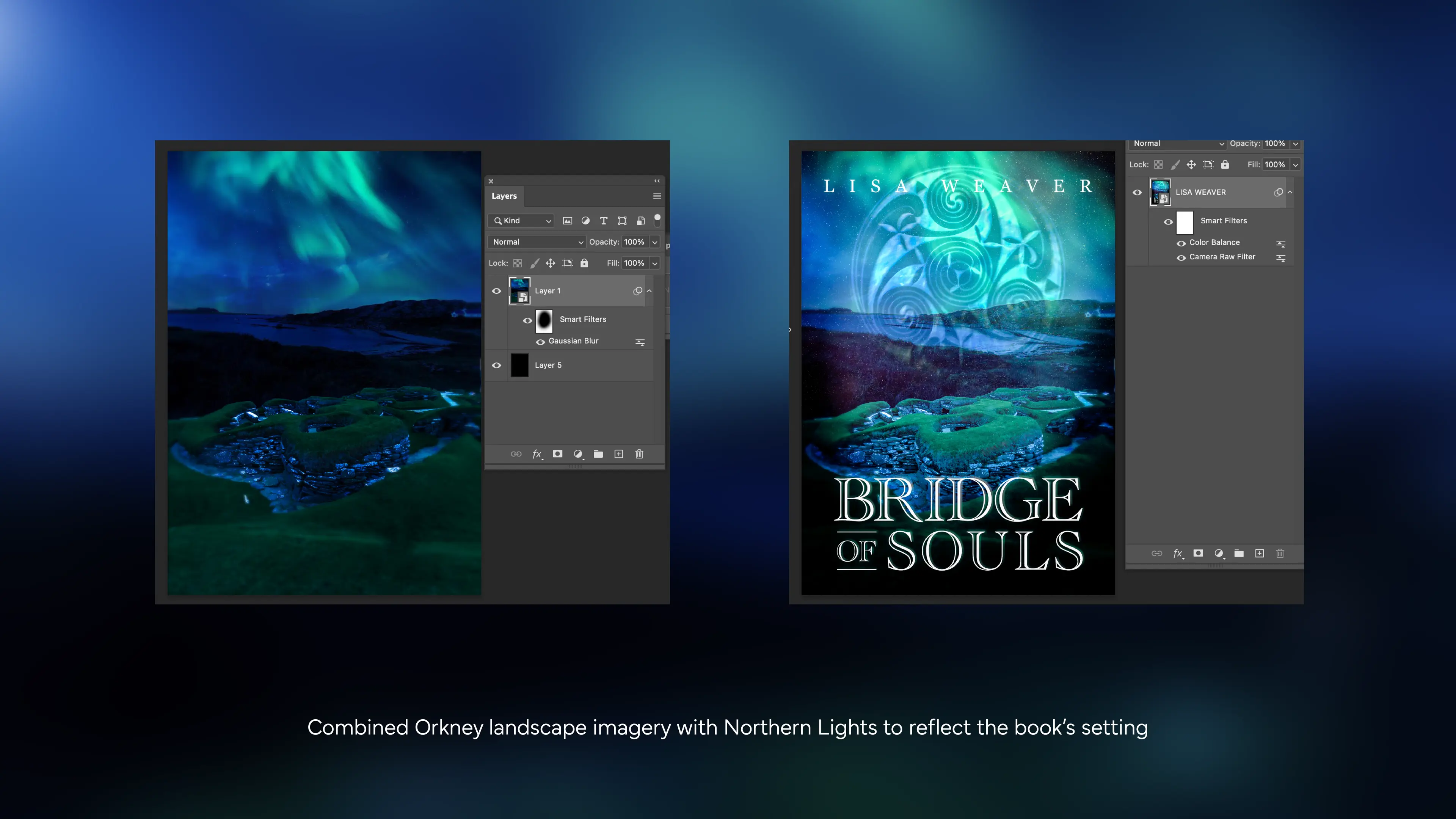
Task: Toggle Color Balance filter visibility
Action: pos(1181,243)
